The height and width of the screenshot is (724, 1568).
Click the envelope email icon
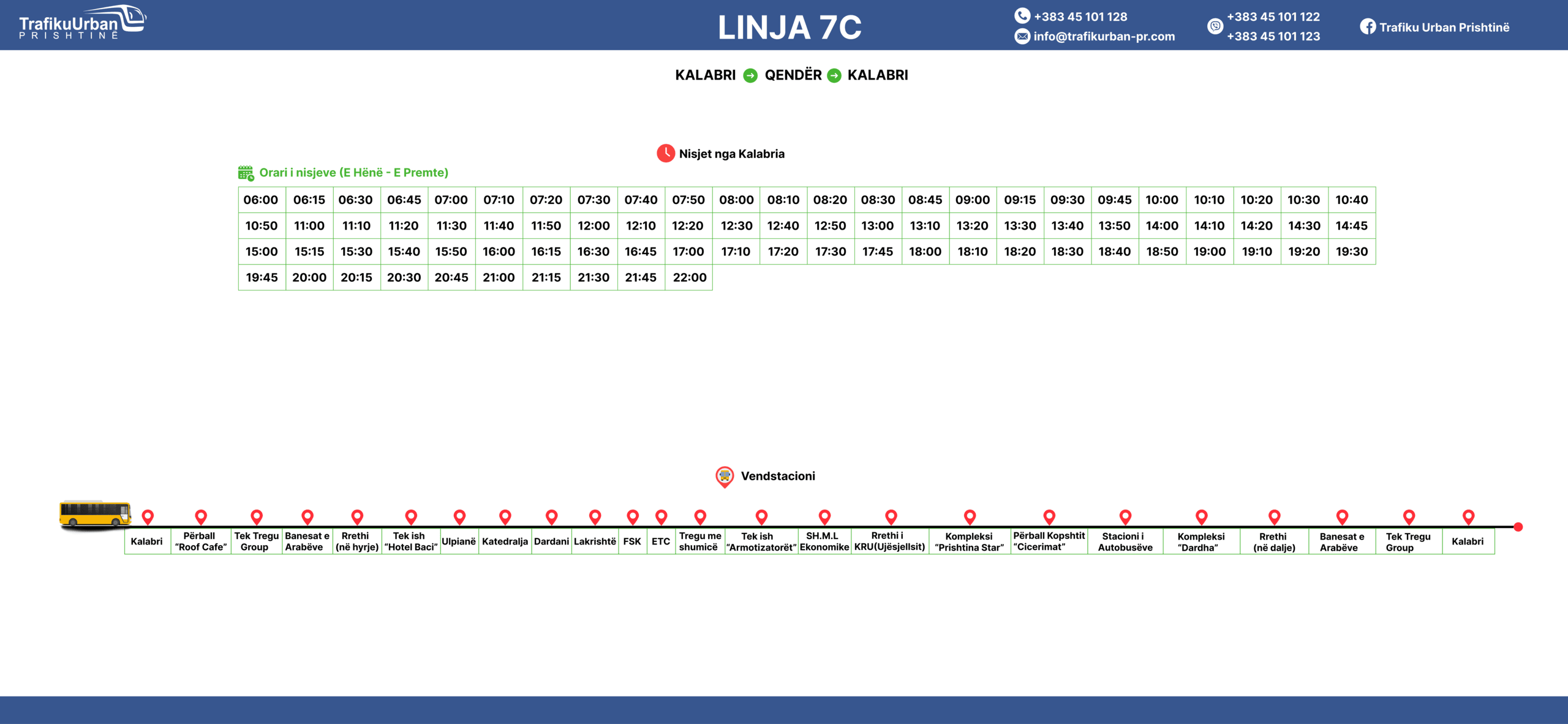click(x=1022, y=37)
